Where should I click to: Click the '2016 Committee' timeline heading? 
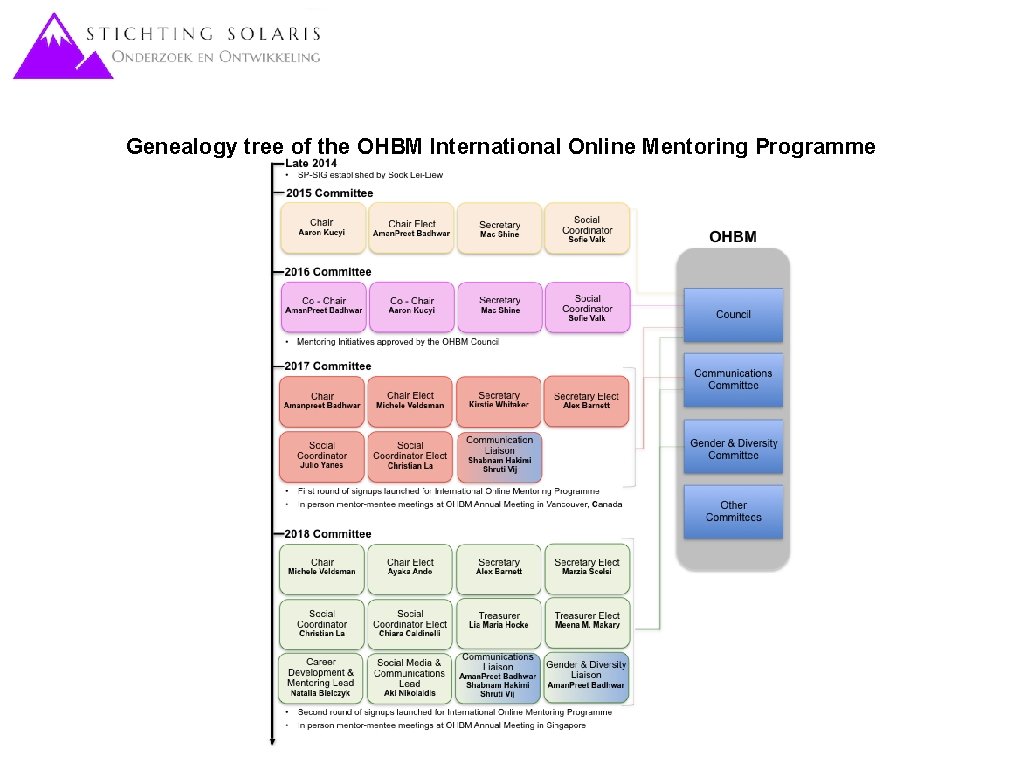coord(328,272)
